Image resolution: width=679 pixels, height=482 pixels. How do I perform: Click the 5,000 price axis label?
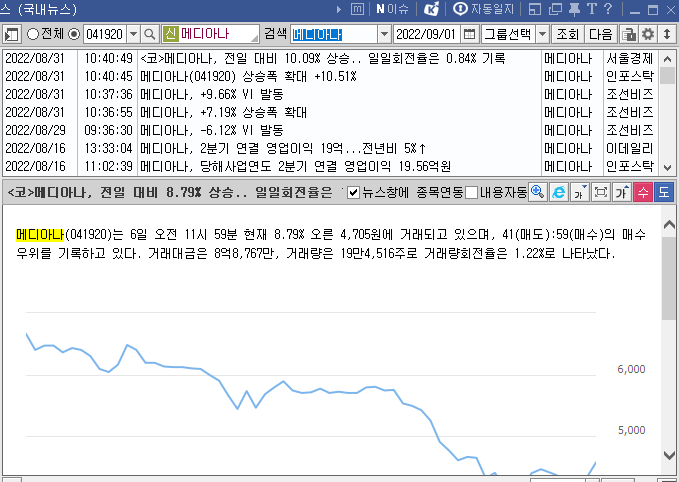pos(631,430)
